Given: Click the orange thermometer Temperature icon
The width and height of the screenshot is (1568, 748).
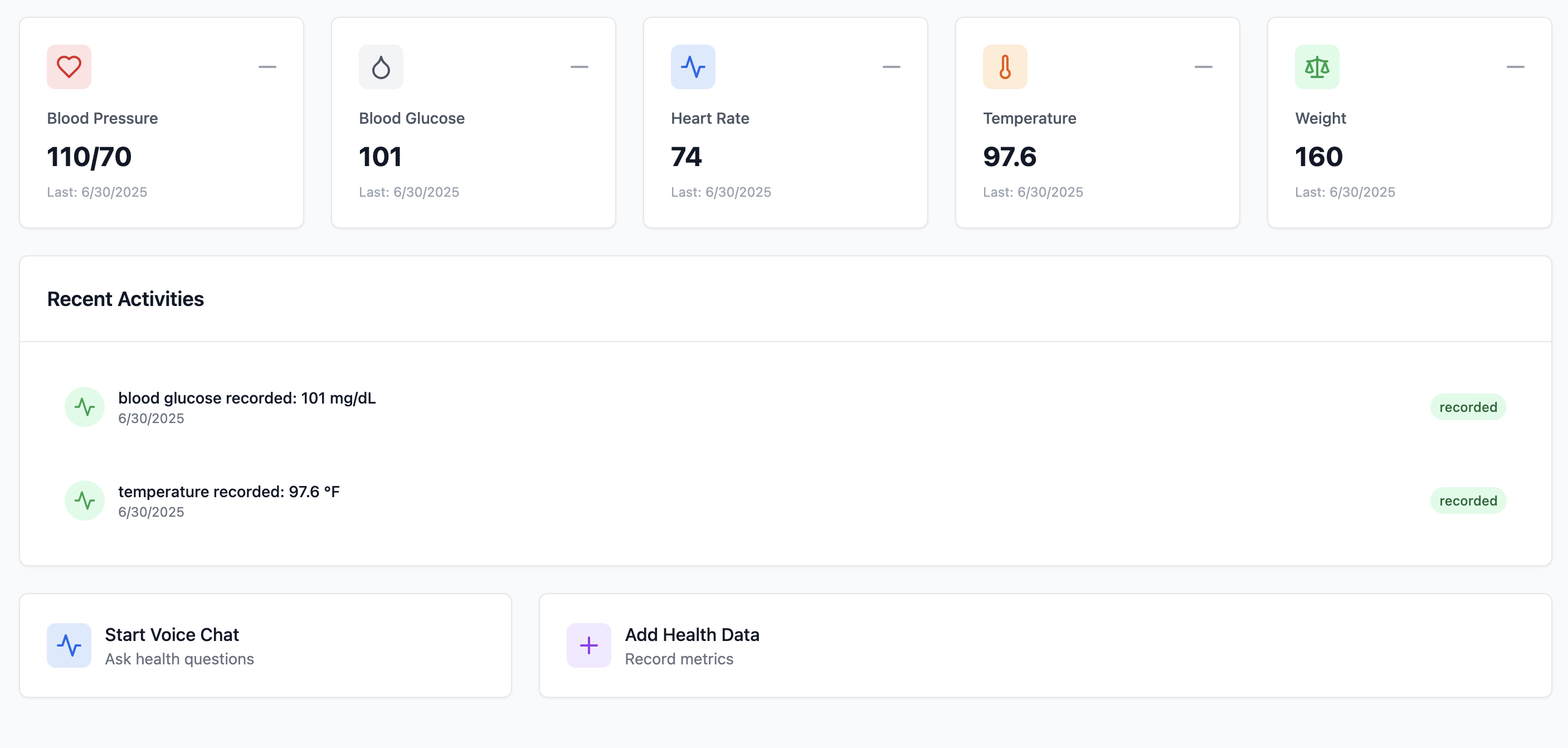Looking at the screenshot, I should click(x=1005, y=67).
